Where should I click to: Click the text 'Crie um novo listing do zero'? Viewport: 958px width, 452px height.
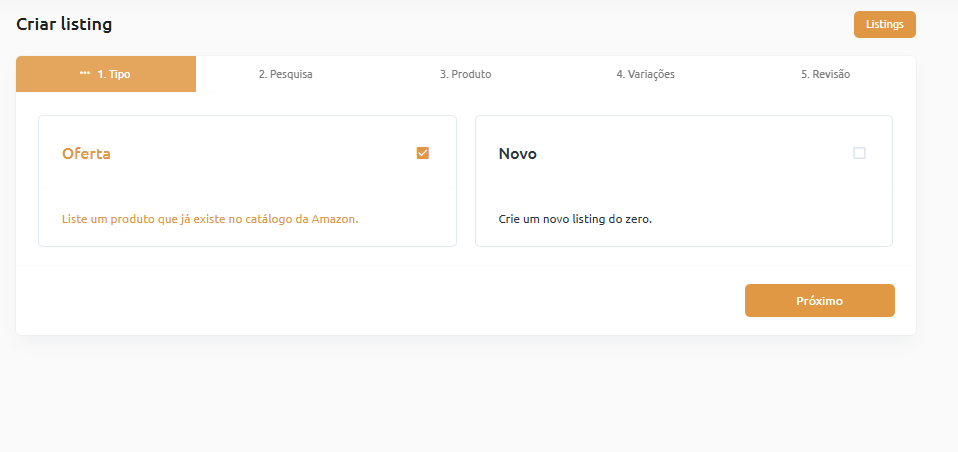[x=575, y=218]
